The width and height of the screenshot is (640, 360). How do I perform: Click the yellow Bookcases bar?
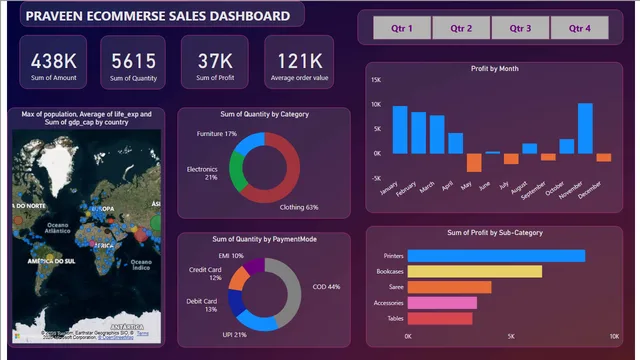(x=475, y=271)
